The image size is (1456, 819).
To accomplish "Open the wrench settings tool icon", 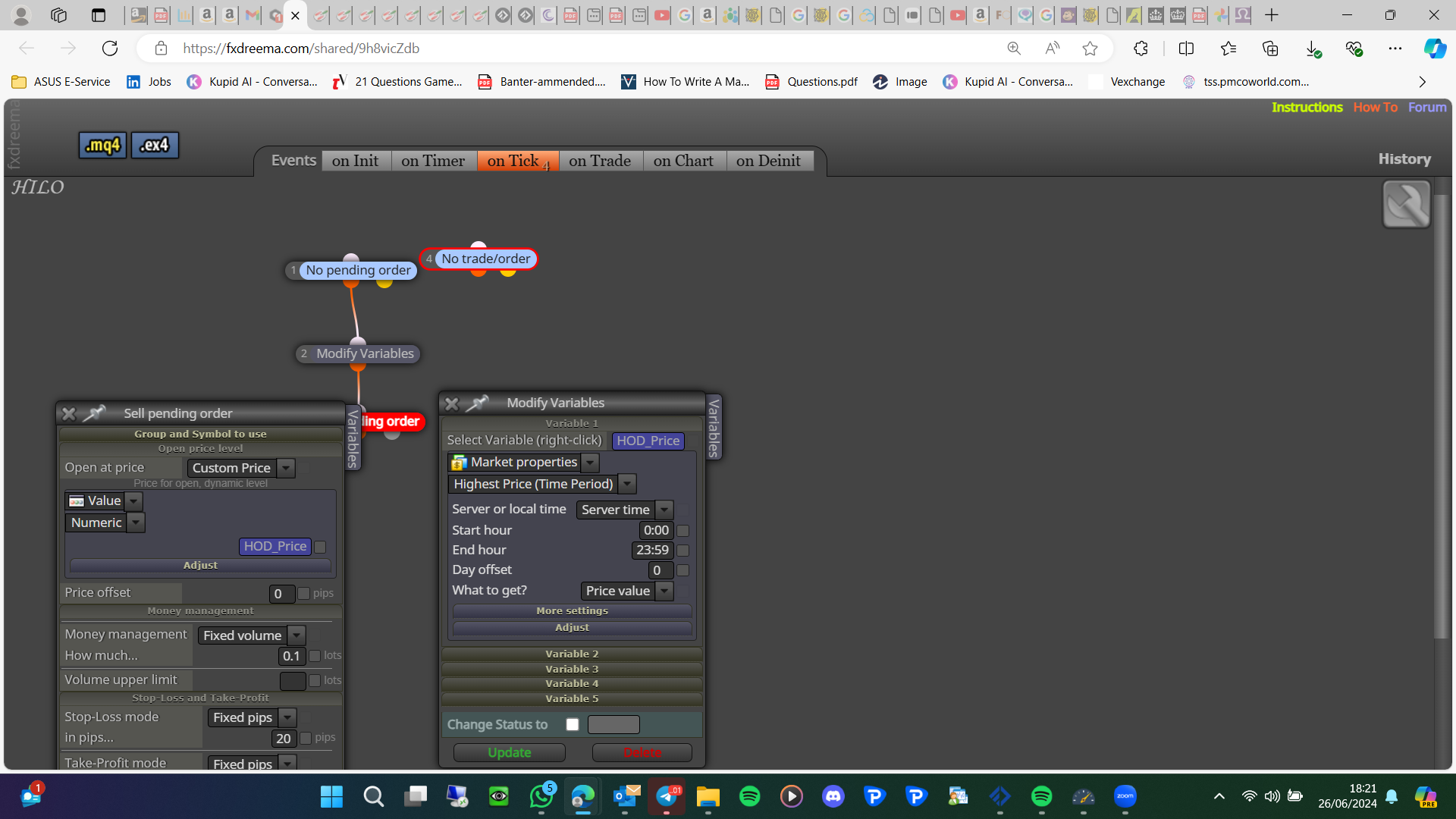I will click(1406, 204).
